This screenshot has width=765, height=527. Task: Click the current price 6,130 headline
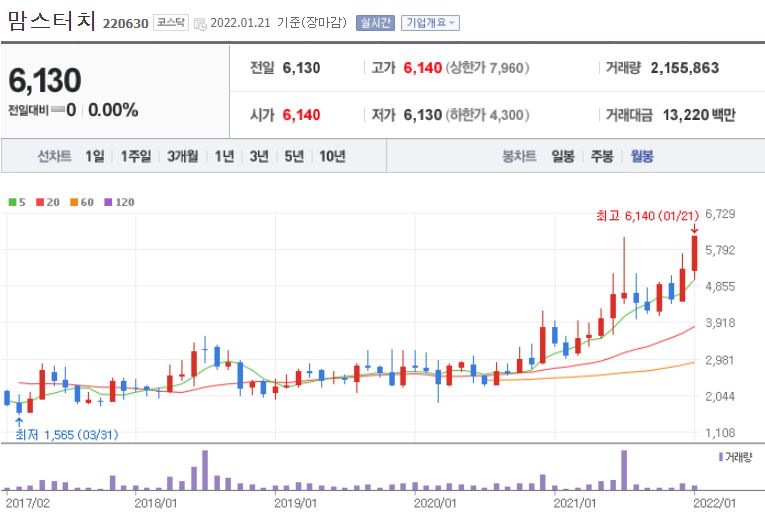click(45, 80)
